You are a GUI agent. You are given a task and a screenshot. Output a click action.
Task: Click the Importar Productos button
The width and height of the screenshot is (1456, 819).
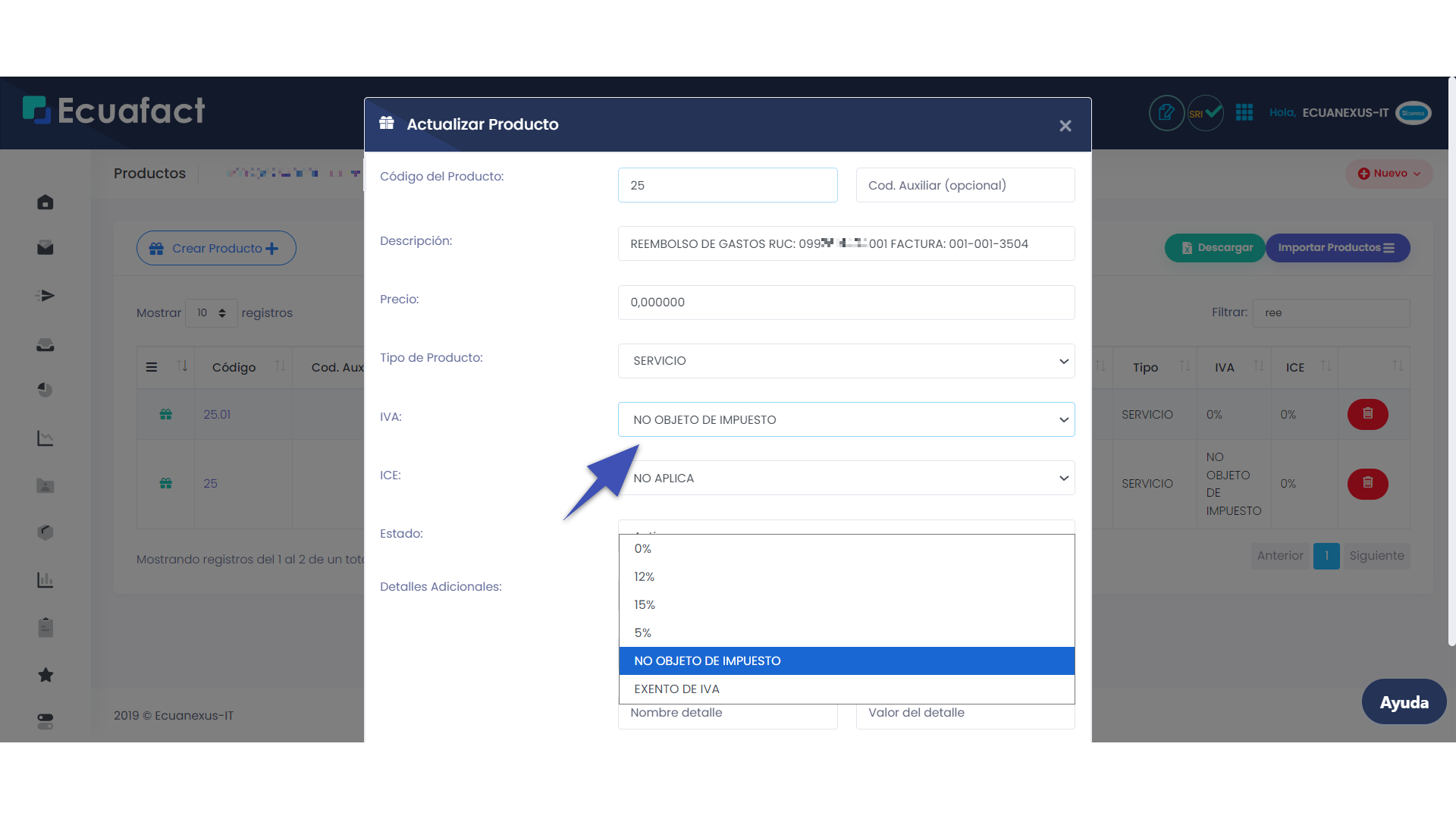pyautogui.click(x=1337, y=248)
